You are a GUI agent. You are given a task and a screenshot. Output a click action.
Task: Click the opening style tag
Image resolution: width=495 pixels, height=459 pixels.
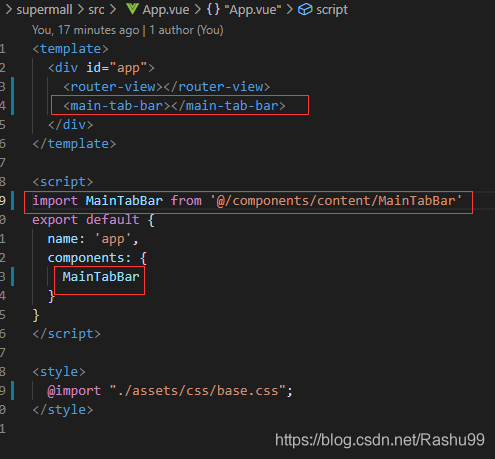tap(59, 372)
